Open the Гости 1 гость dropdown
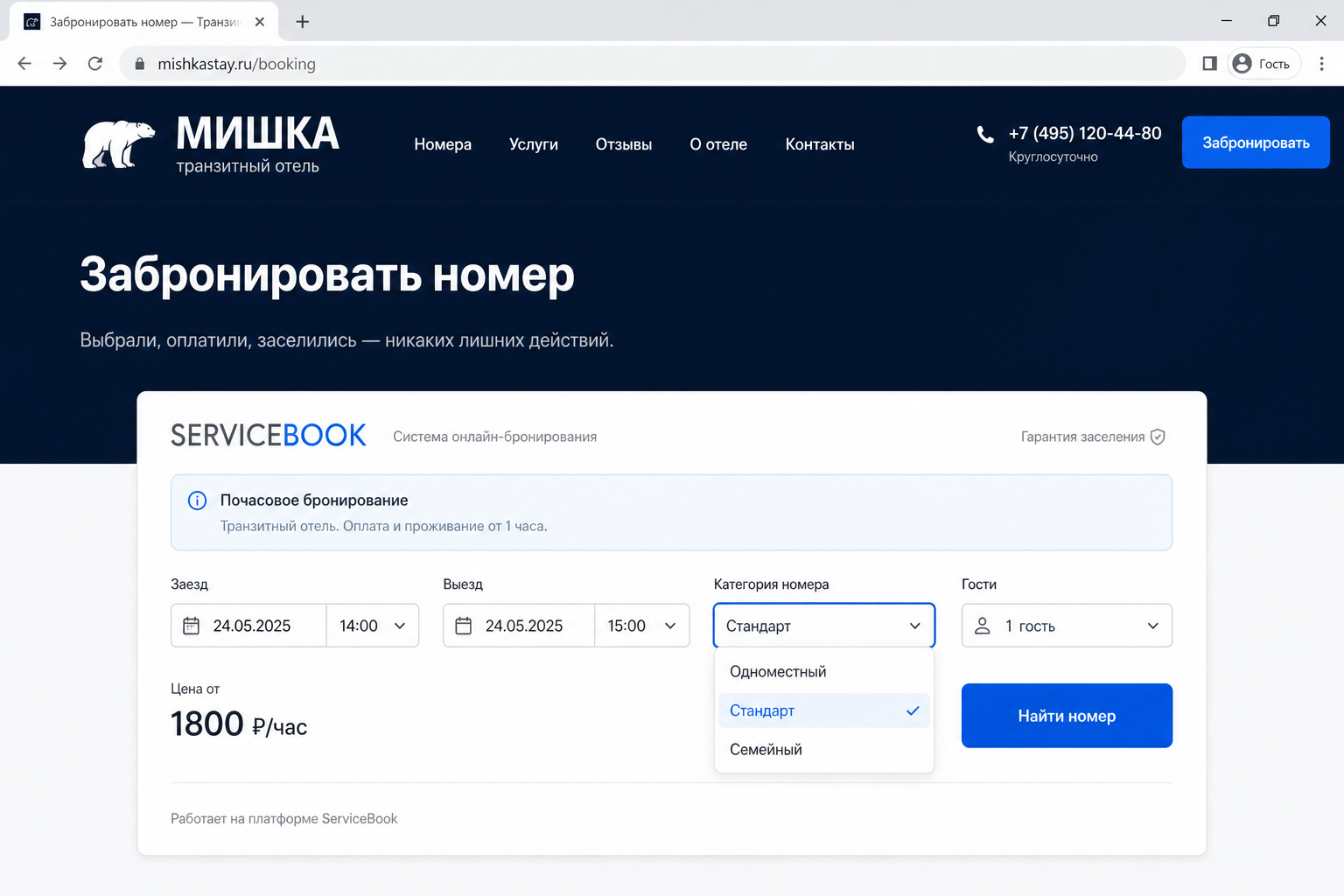 pos(1067,626)
